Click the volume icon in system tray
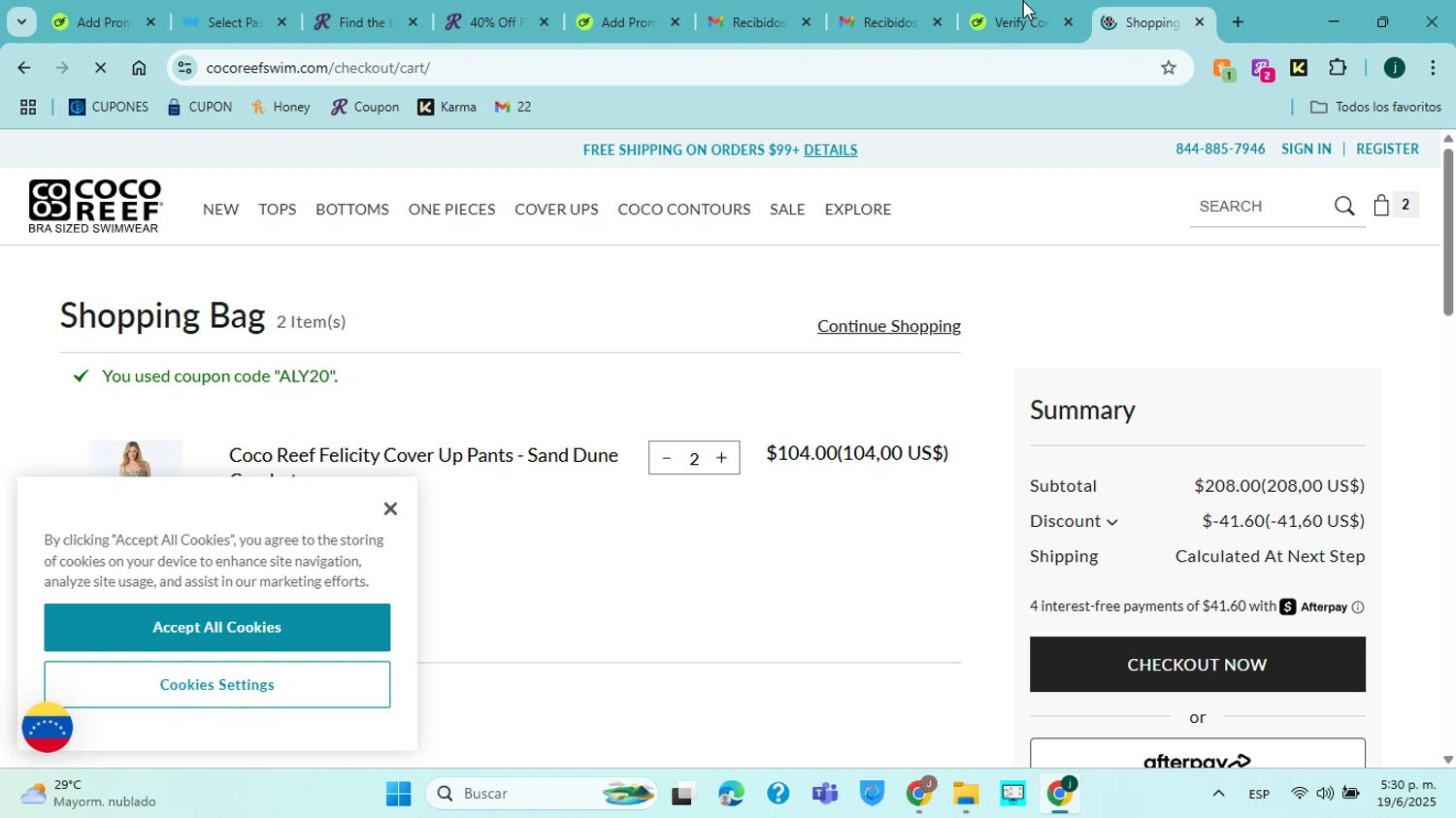 (1325, 795)
